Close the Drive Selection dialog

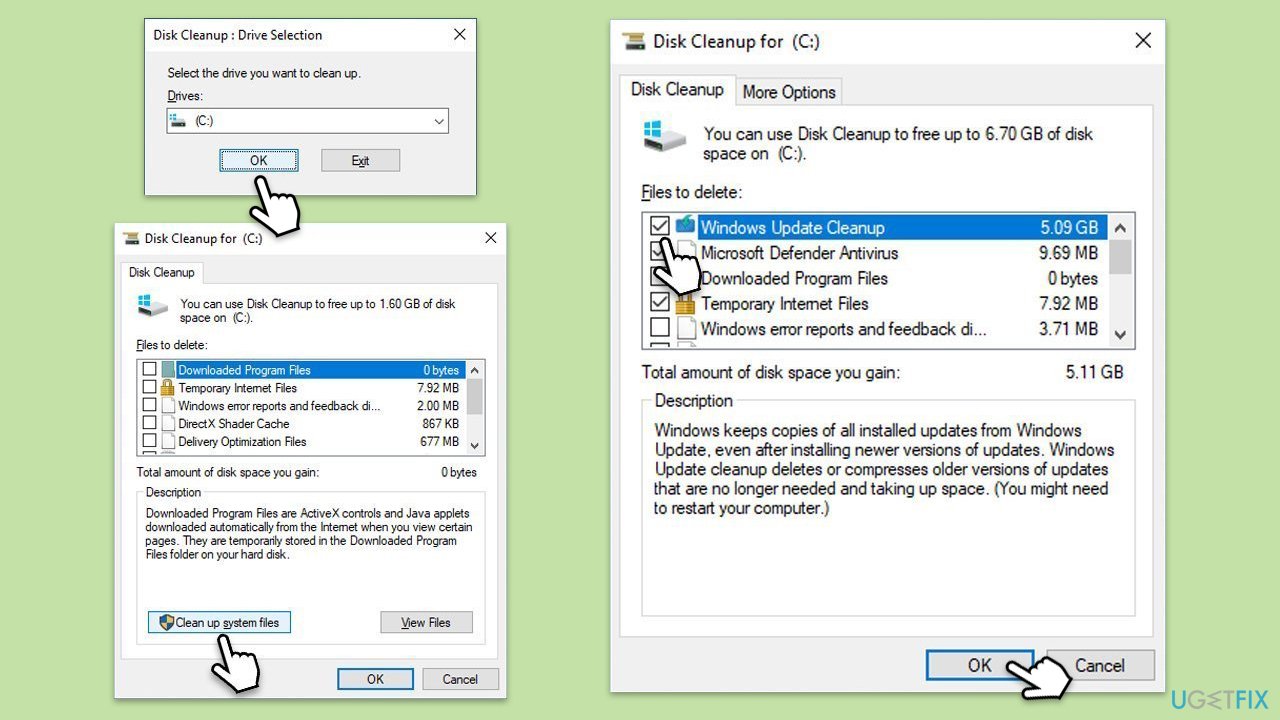[459, 34]
